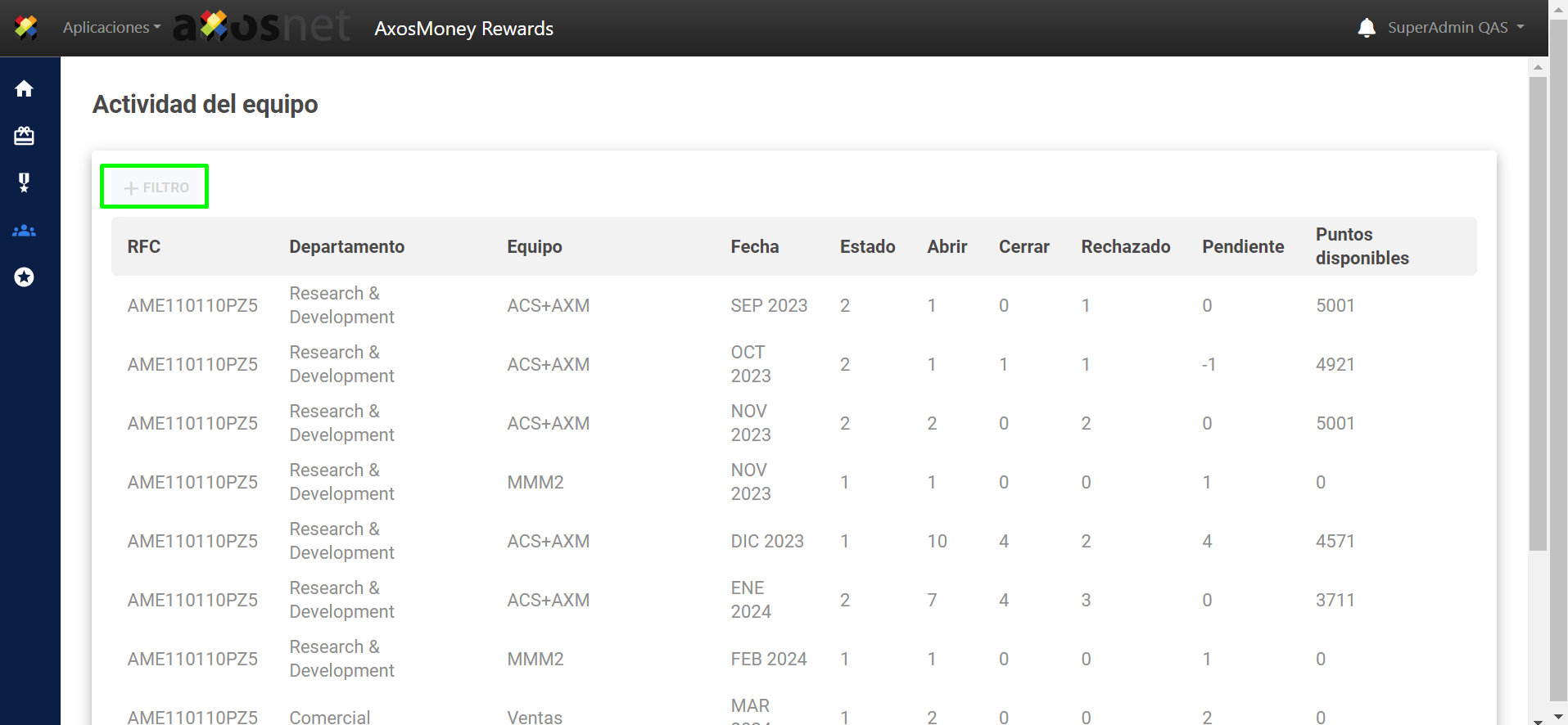1568x725 pixels.
Task: Open the gift card rewards sidebar icon
Action: [25, 136]
